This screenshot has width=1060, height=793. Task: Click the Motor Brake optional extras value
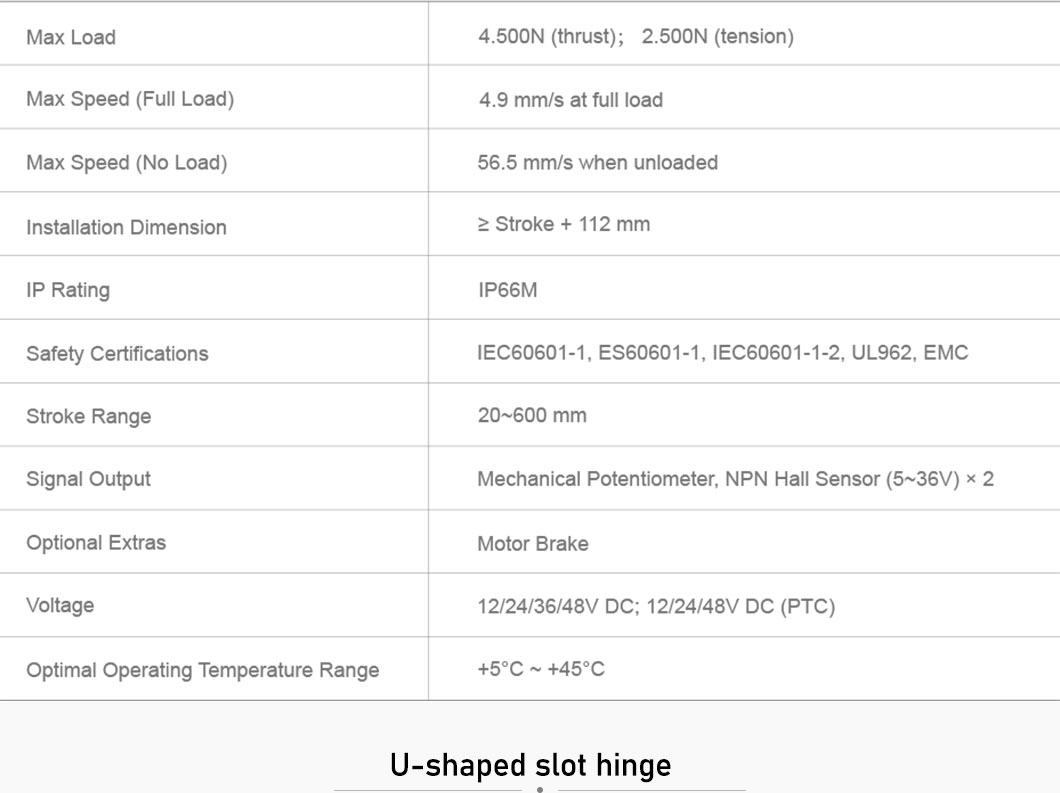pos(533,544)
